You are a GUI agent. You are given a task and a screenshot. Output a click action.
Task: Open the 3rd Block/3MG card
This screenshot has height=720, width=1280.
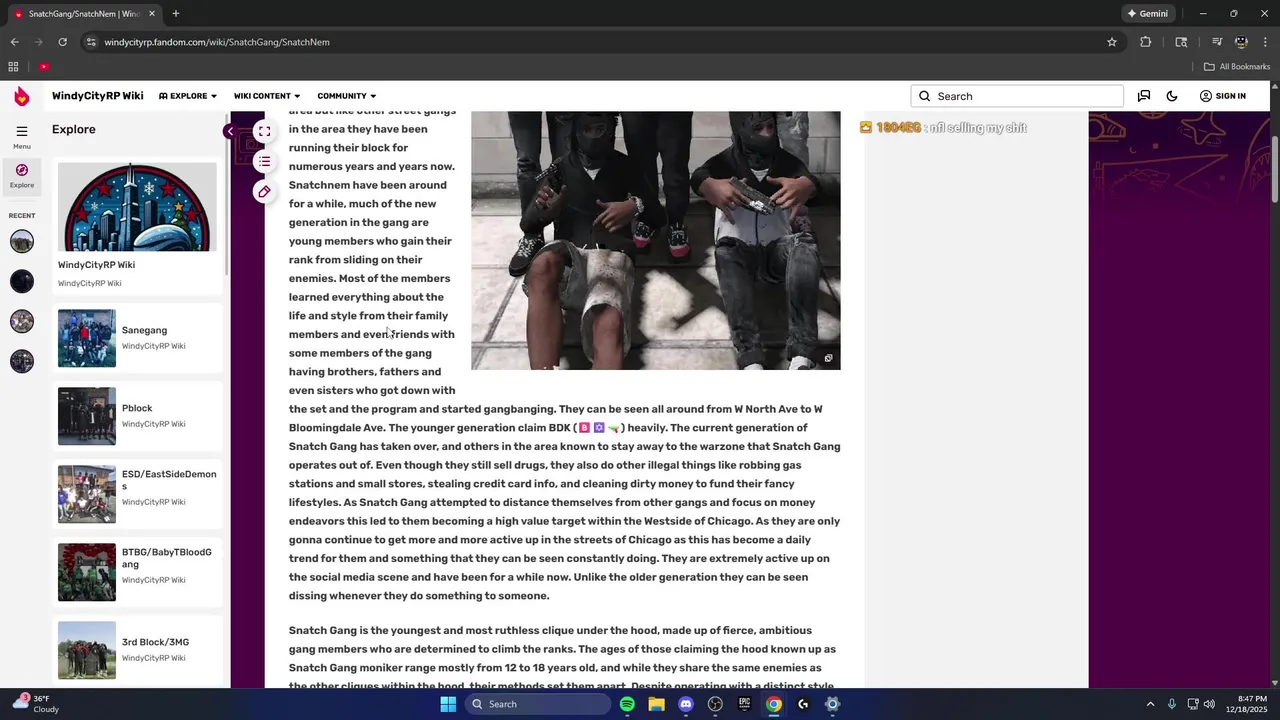pos(137,650)
